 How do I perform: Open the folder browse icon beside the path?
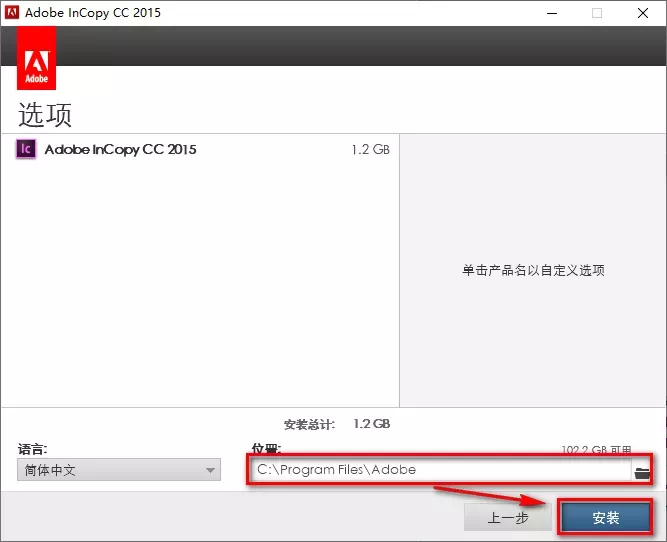[x=642, y=471]
